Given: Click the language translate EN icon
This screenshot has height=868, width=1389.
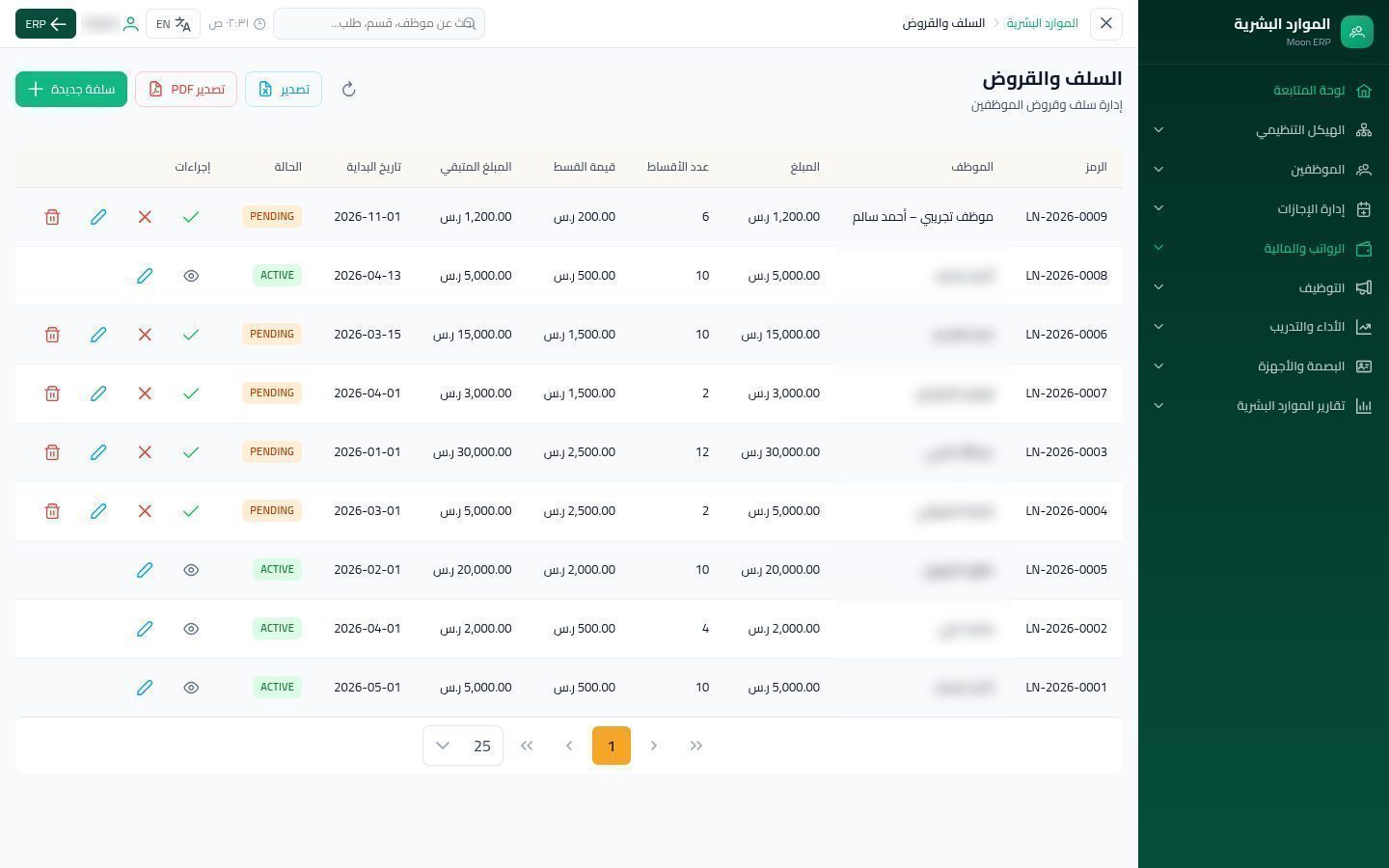Looking at the screenshot, I should (x=174, y=24).
